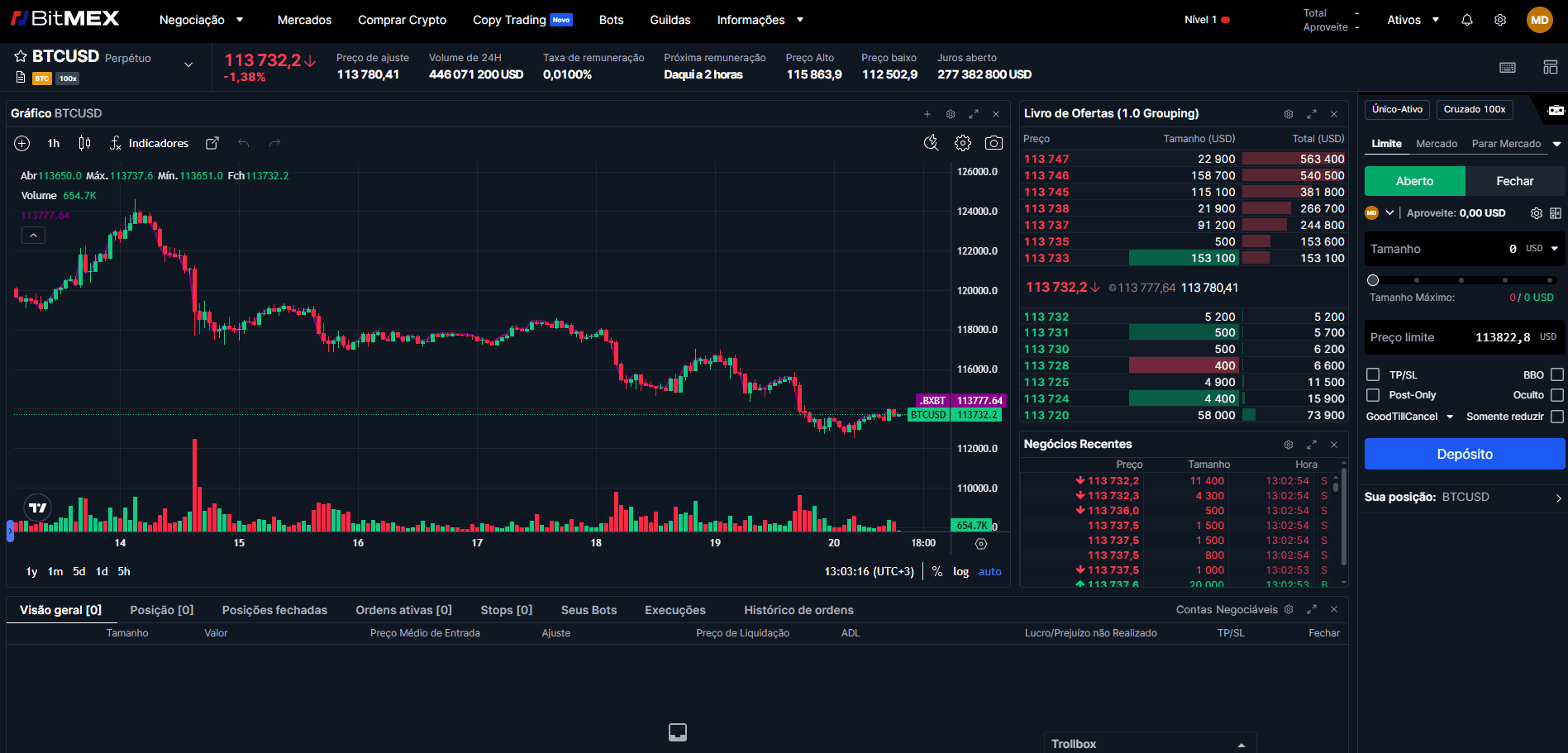Viewport: 1568px width, 753px height.
Task: Open Contas Negociáveis settings gear
Action: coord(1289,609)
